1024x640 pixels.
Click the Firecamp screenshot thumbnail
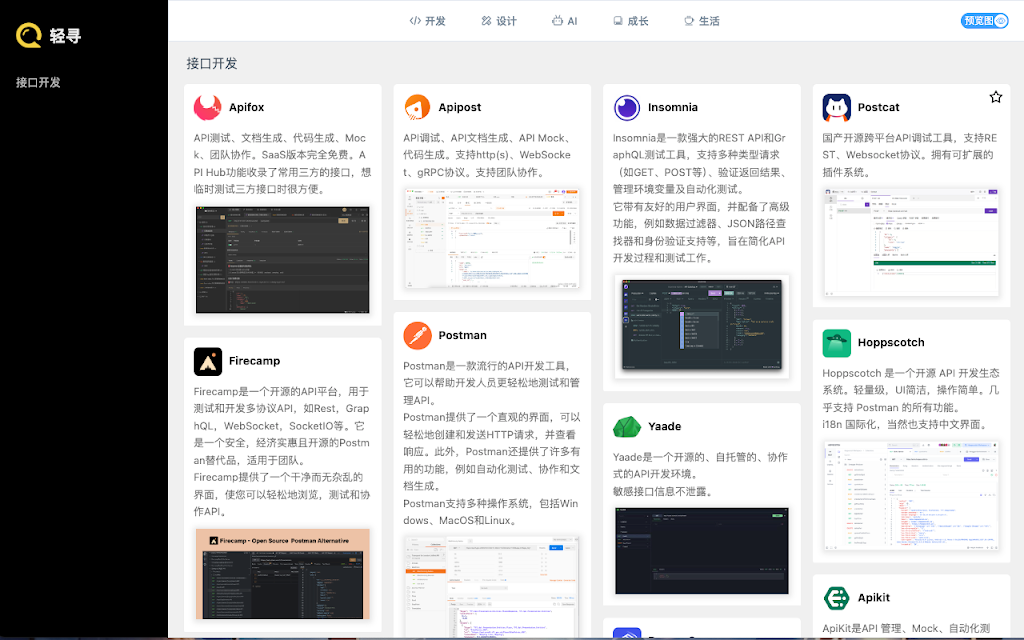coord(283,574)
